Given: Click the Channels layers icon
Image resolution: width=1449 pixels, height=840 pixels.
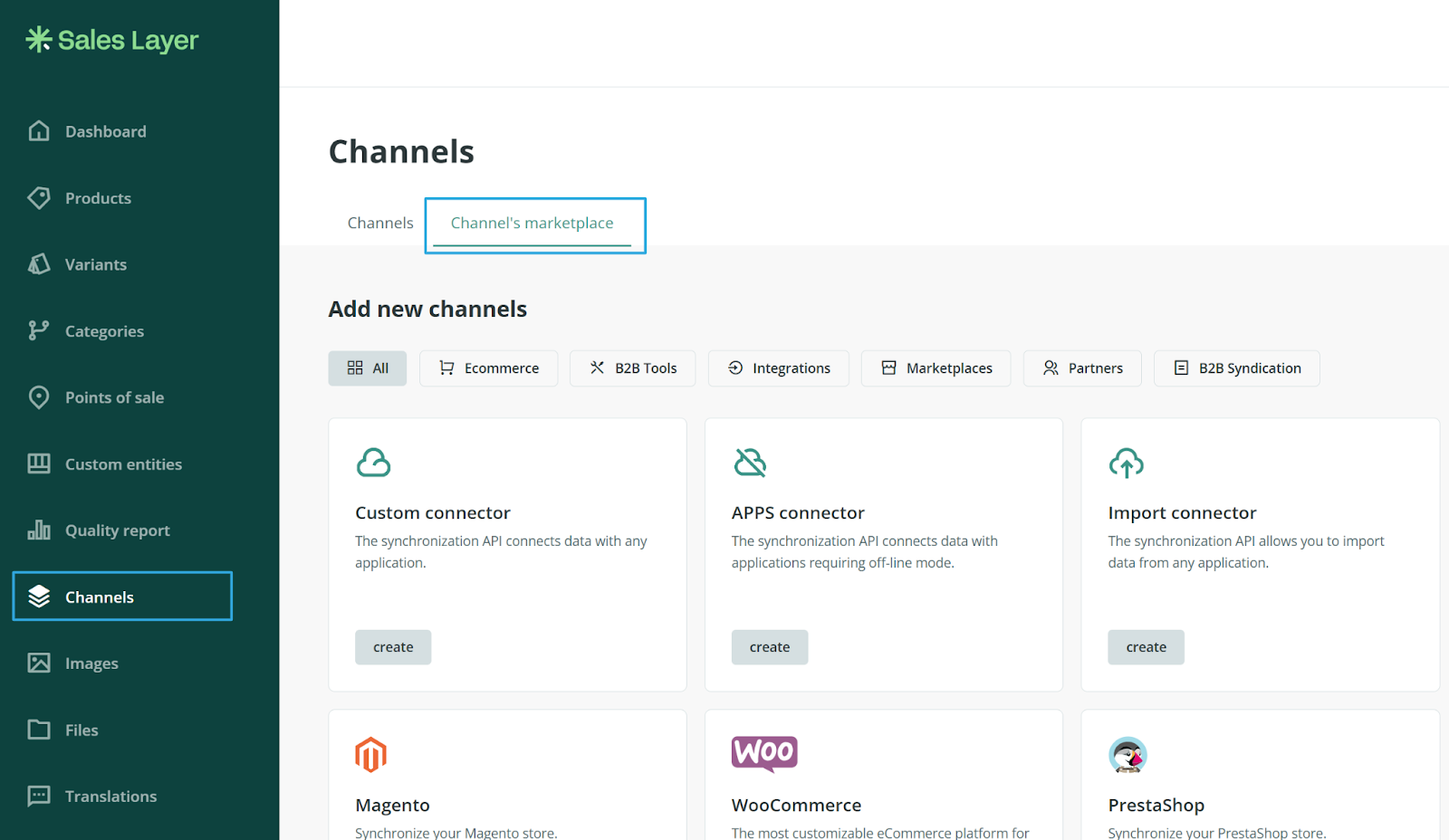Looking at the screenshot, I should [x=39, y=597].
